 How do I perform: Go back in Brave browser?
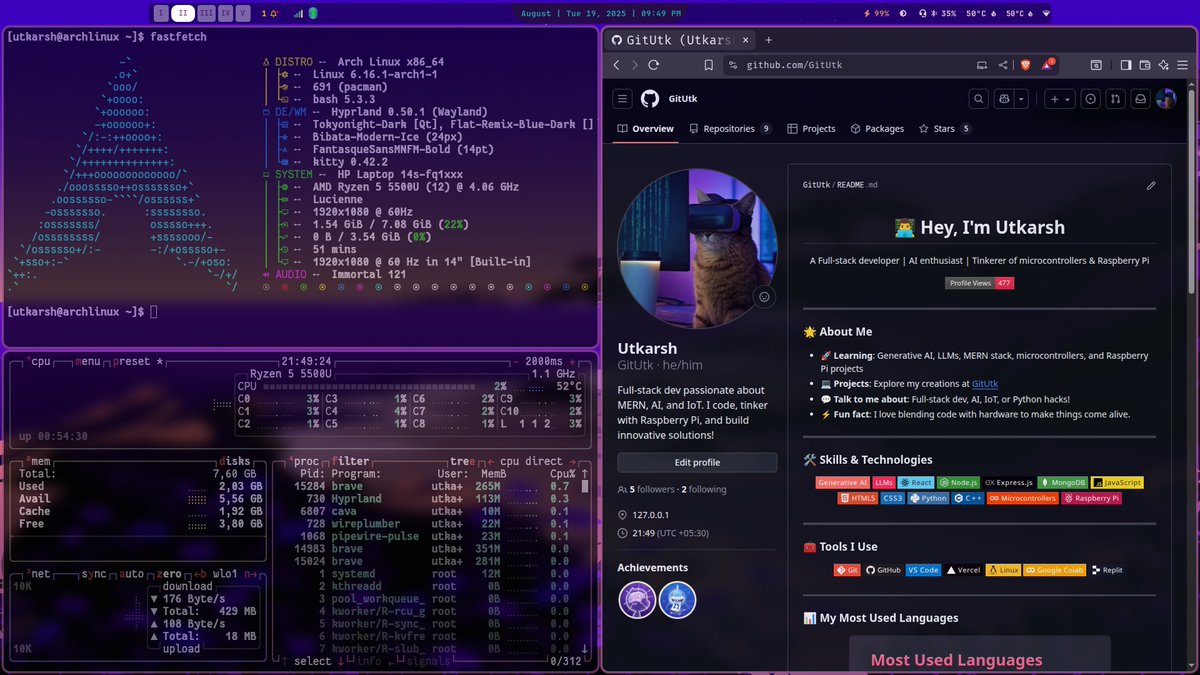(616, 64)
